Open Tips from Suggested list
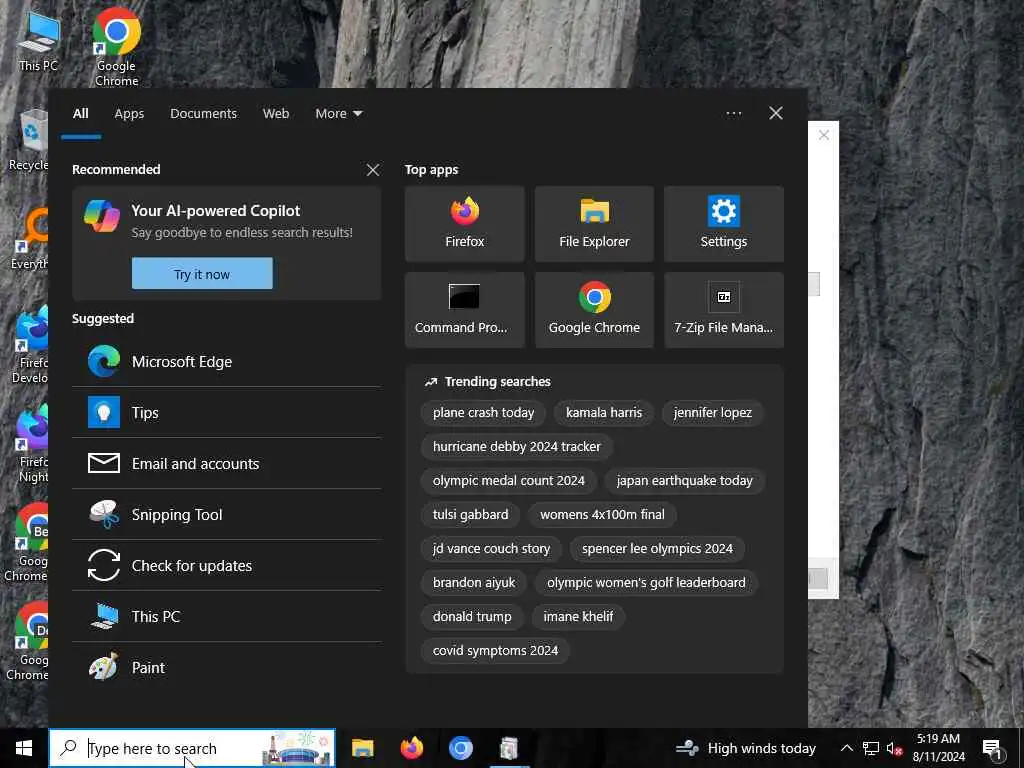This screenshot has width=1024, height=768. coord(227,412)
